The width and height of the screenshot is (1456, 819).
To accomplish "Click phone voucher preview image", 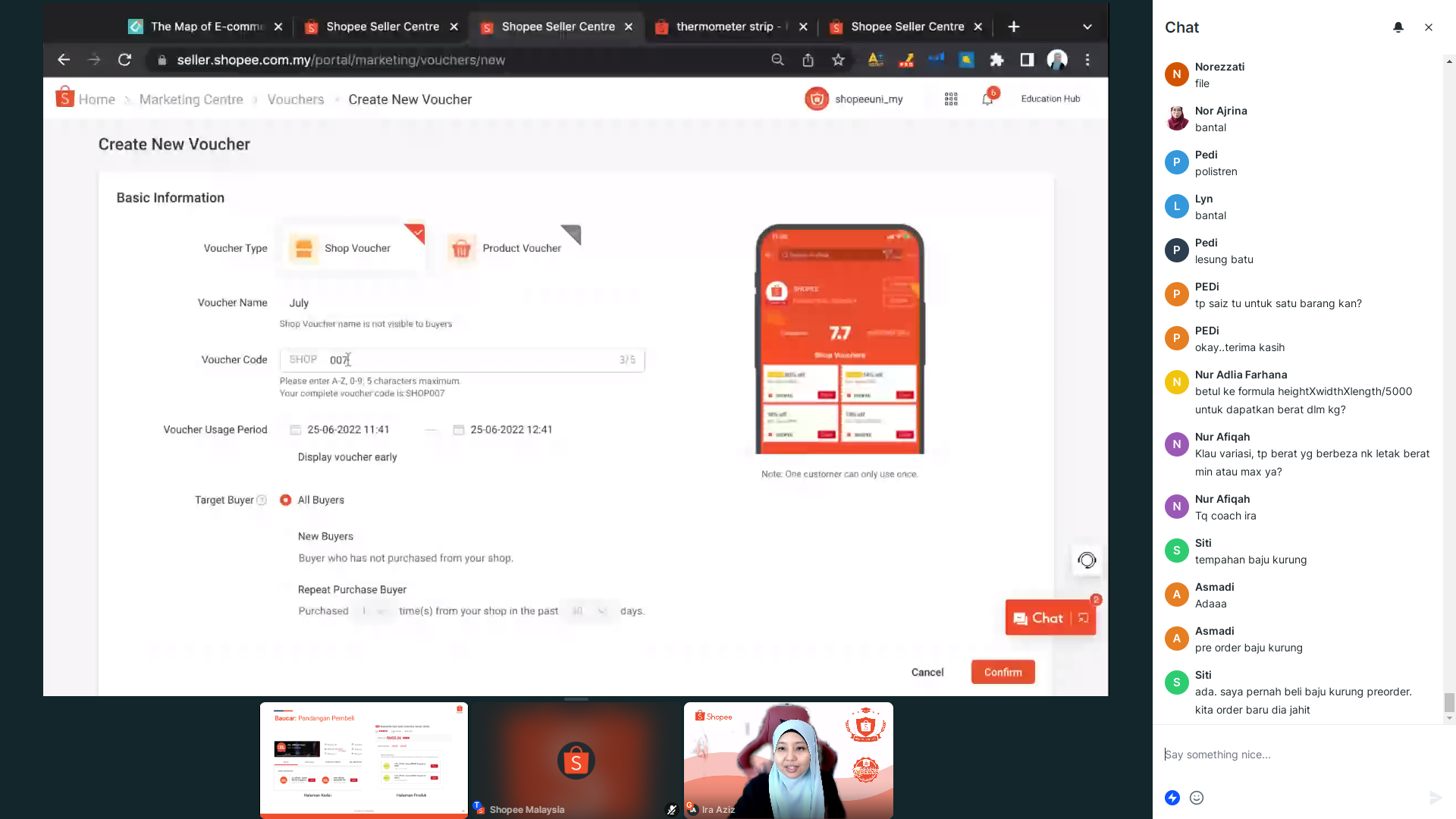I will click(x=839, y=339).
